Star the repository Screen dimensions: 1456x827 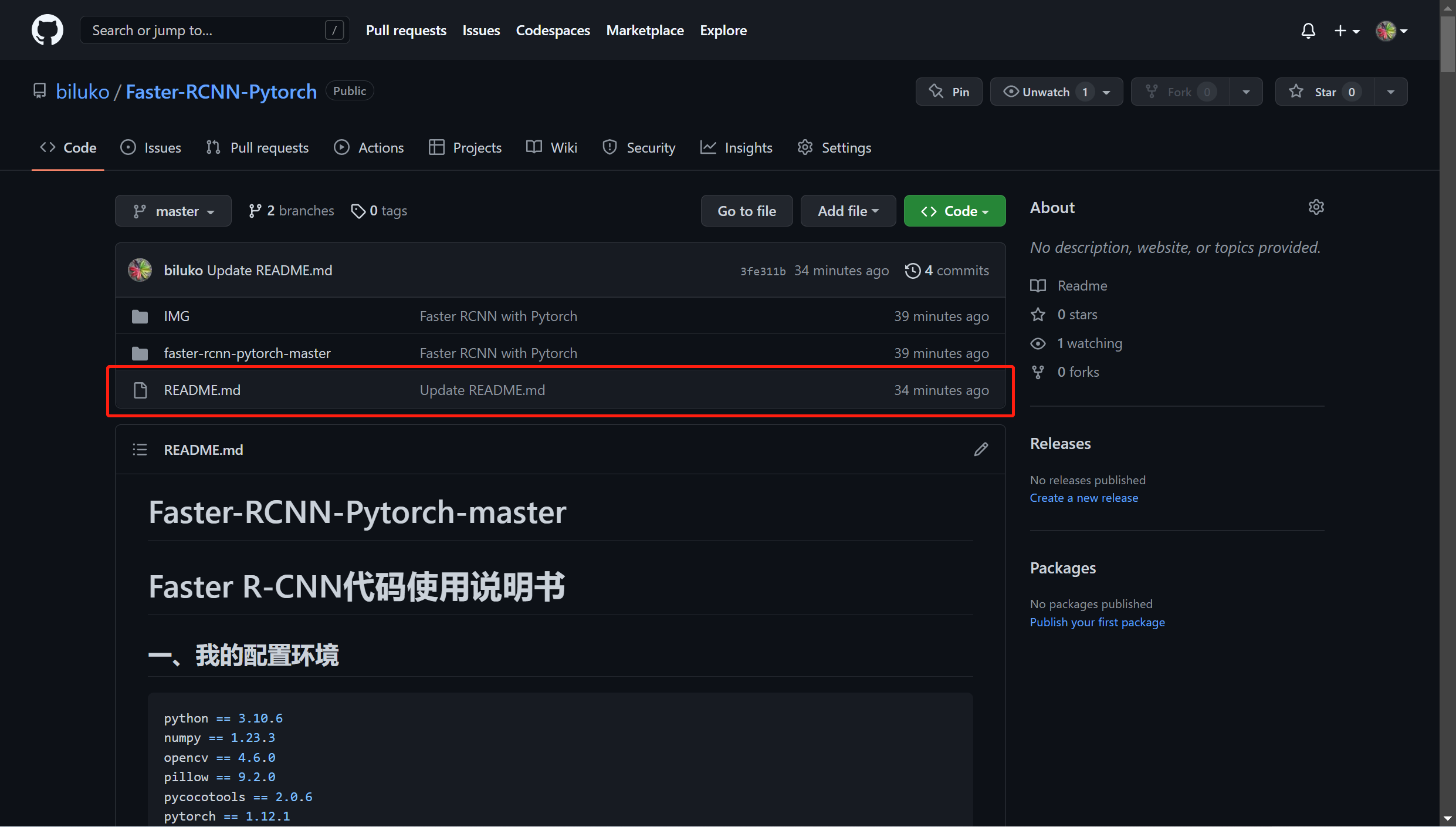tap(1325, 92)
